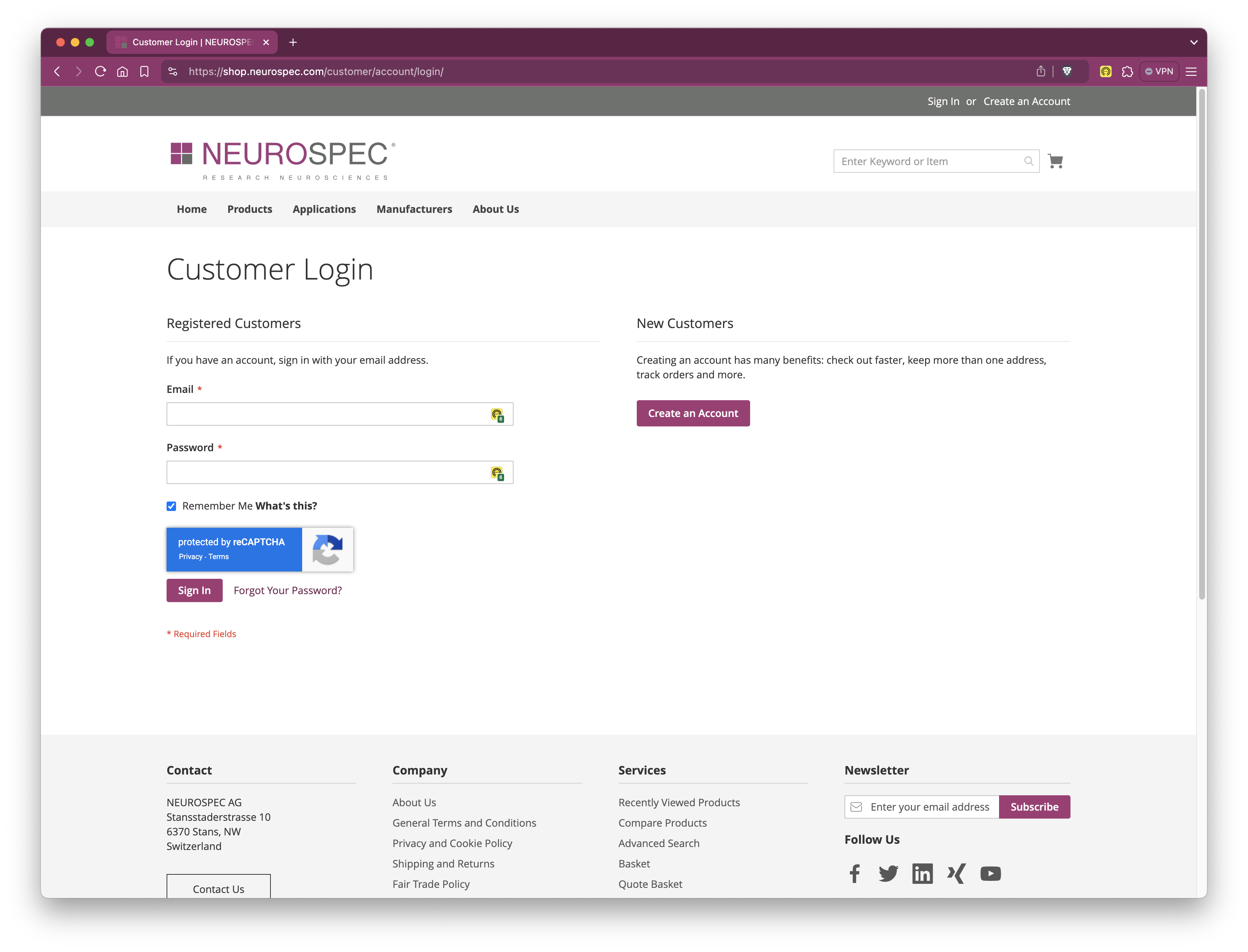Click the Facebook social media icon
The image size is (1248, 952).
coord(855,873)
